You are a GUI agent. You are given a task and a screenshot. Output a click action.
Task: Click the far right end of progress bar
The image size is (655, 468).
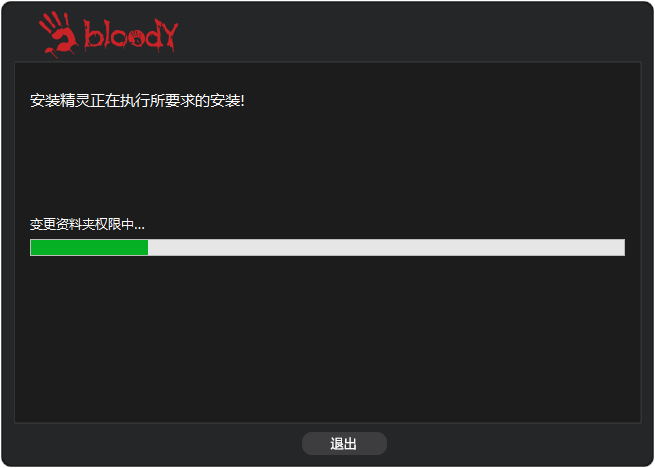pos(622,247)
